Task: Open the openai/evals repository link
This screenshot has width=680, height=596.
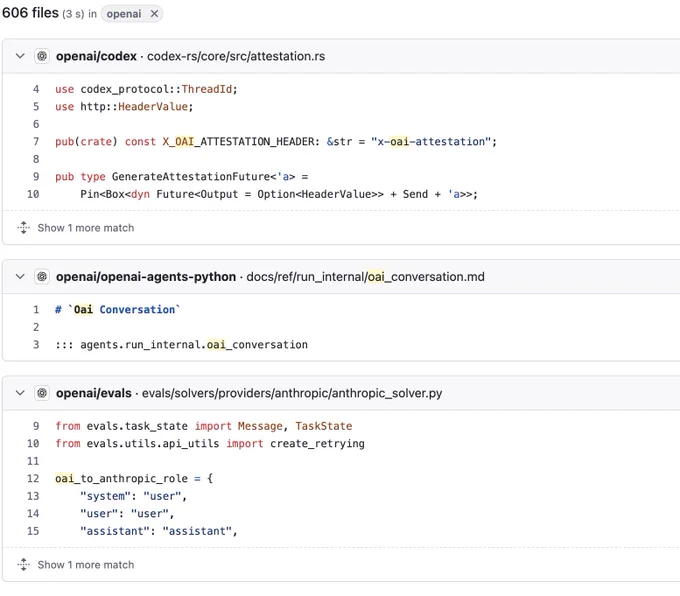Action: tap(94, 393)
